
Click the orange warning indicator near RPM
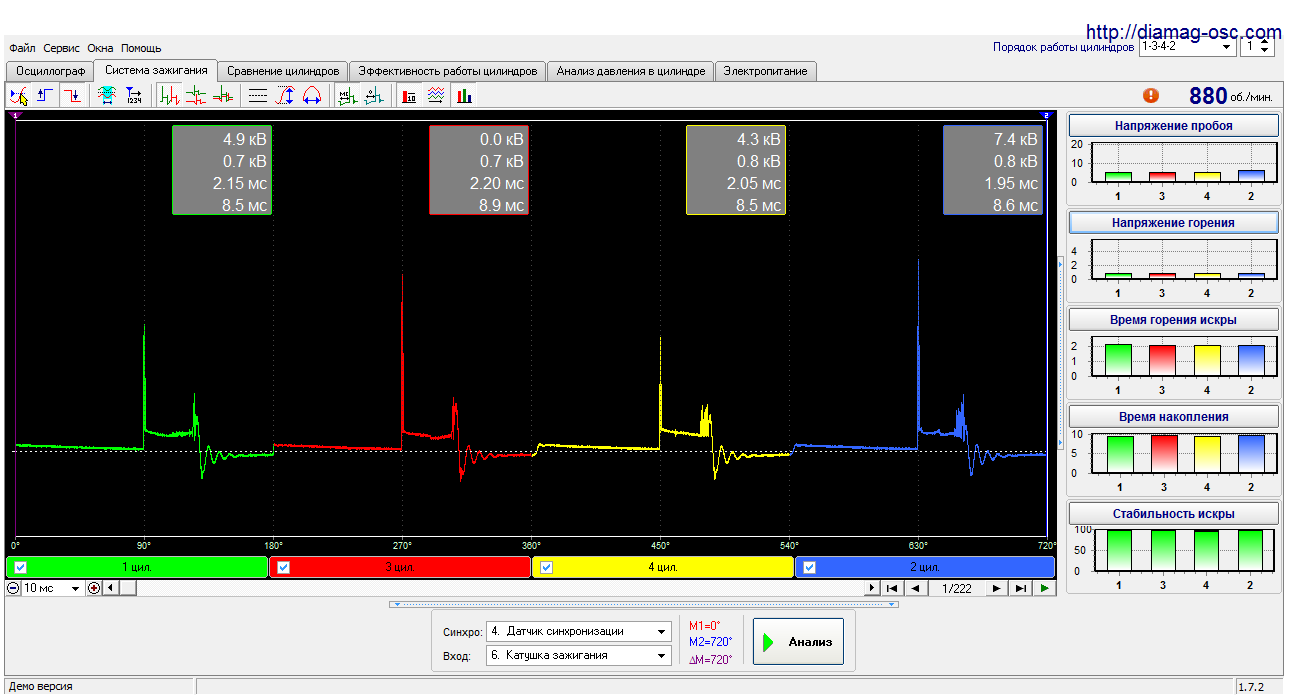pyautogui.click(x=1151, y=95)
